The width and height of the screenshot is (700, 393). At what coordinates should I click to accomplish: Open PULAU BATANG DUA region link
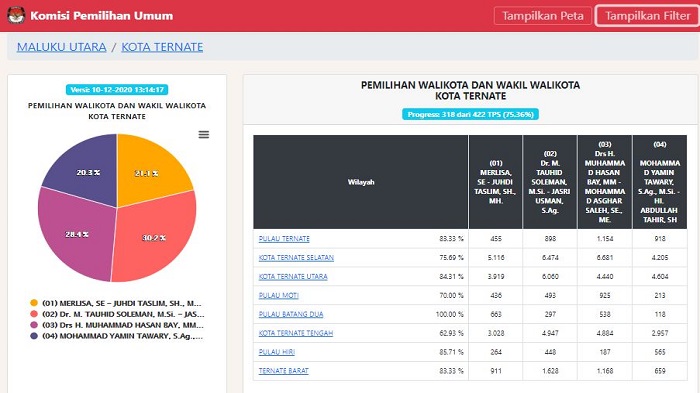(291, 314)
